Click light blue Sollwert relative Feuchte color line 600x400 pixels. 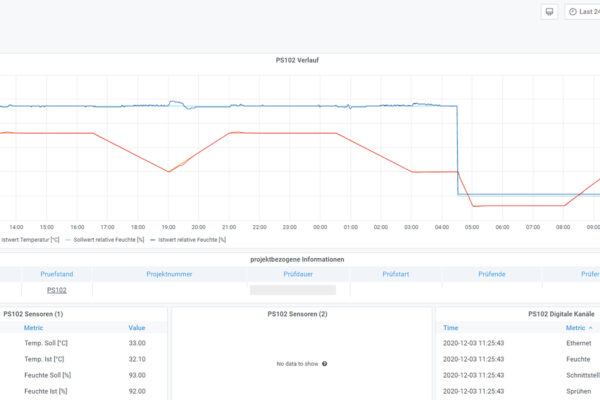point(68,240)
